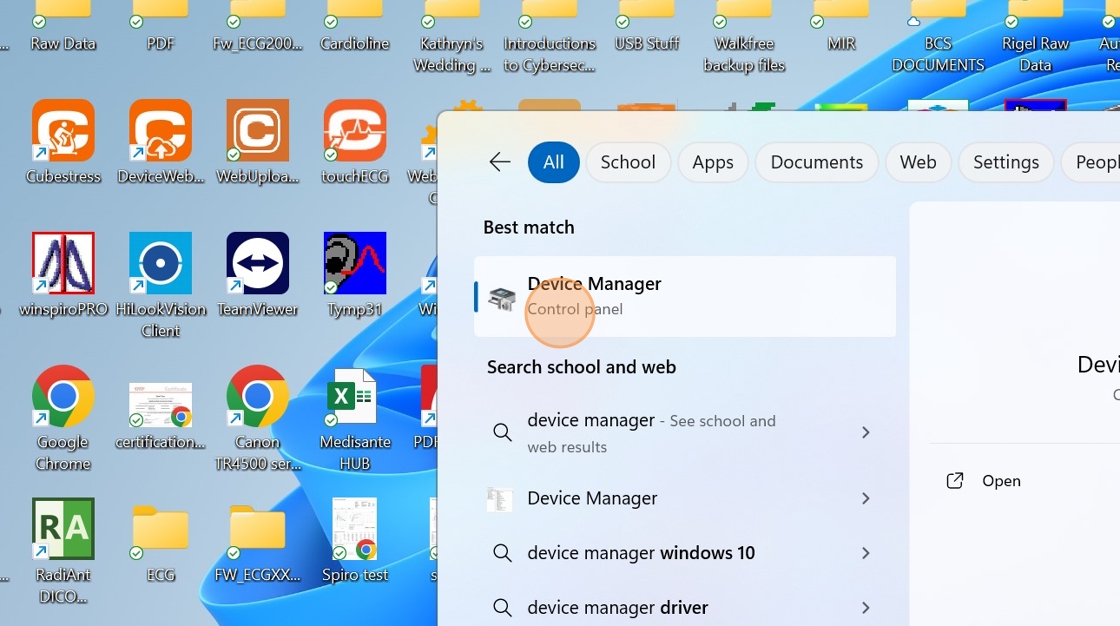Select the All search filter tab
This screenshot has height=626, width=1120.
tap(554, 162)
